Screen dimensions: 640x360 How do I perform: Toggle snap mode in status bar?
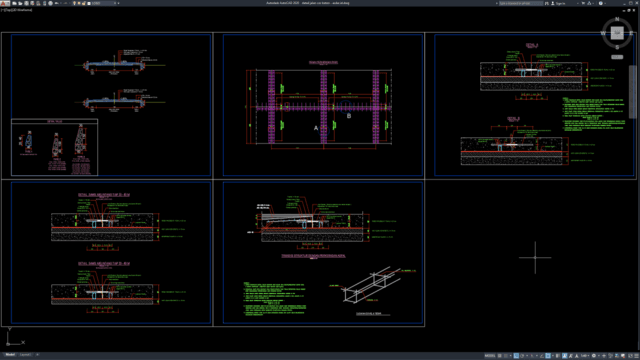[x=506, y=356]
